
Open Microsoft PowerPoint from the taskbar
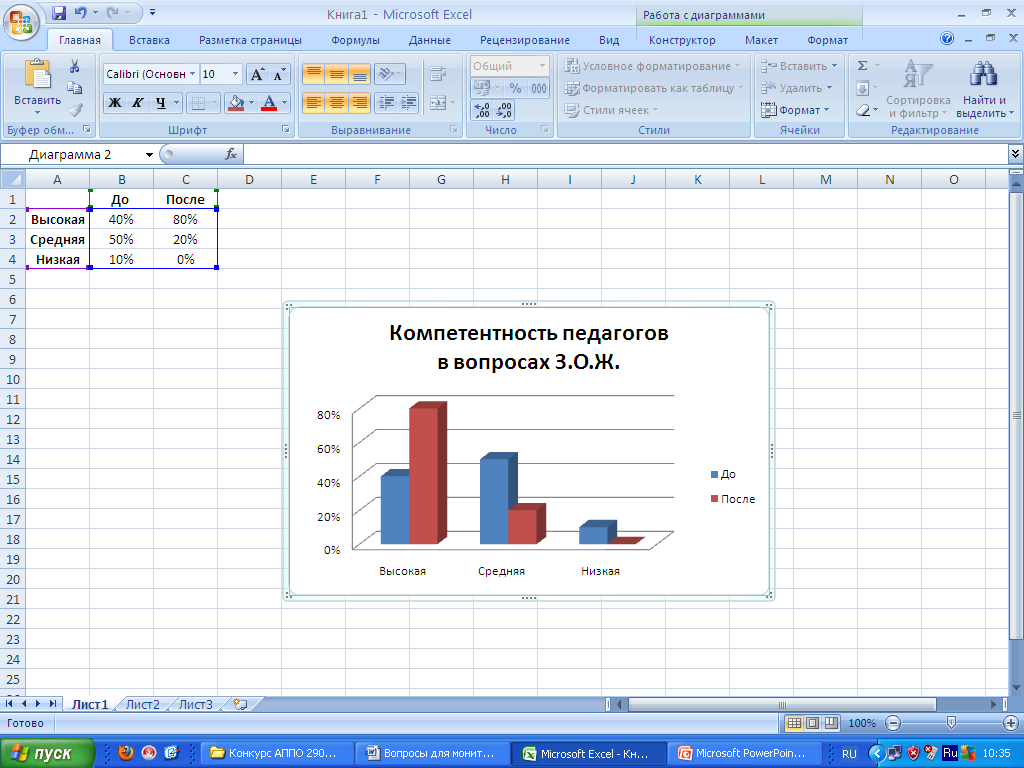[745, 754]
